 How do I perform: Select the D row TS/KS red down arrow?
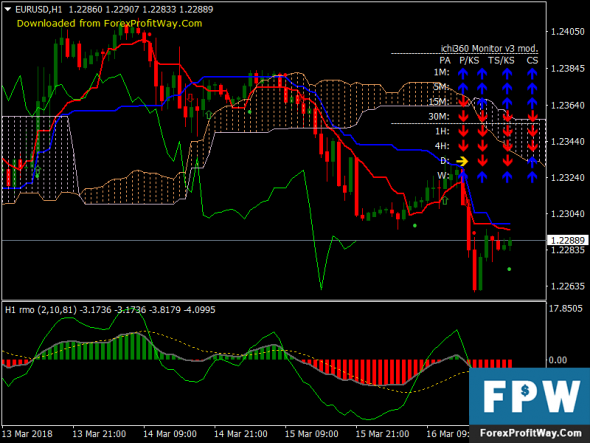pyautogui.click(x=507, y=161)
